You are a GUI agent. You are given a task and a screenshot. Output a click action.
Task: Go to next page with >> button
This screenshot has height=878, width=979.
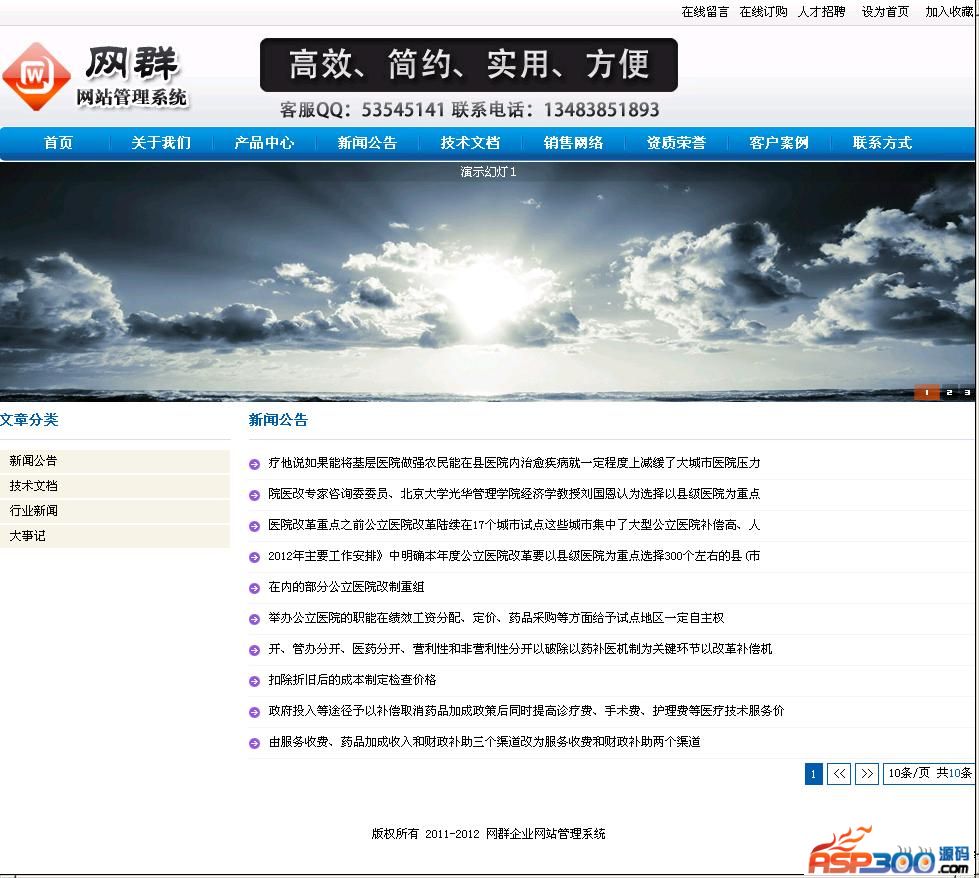tap(867, 774)
